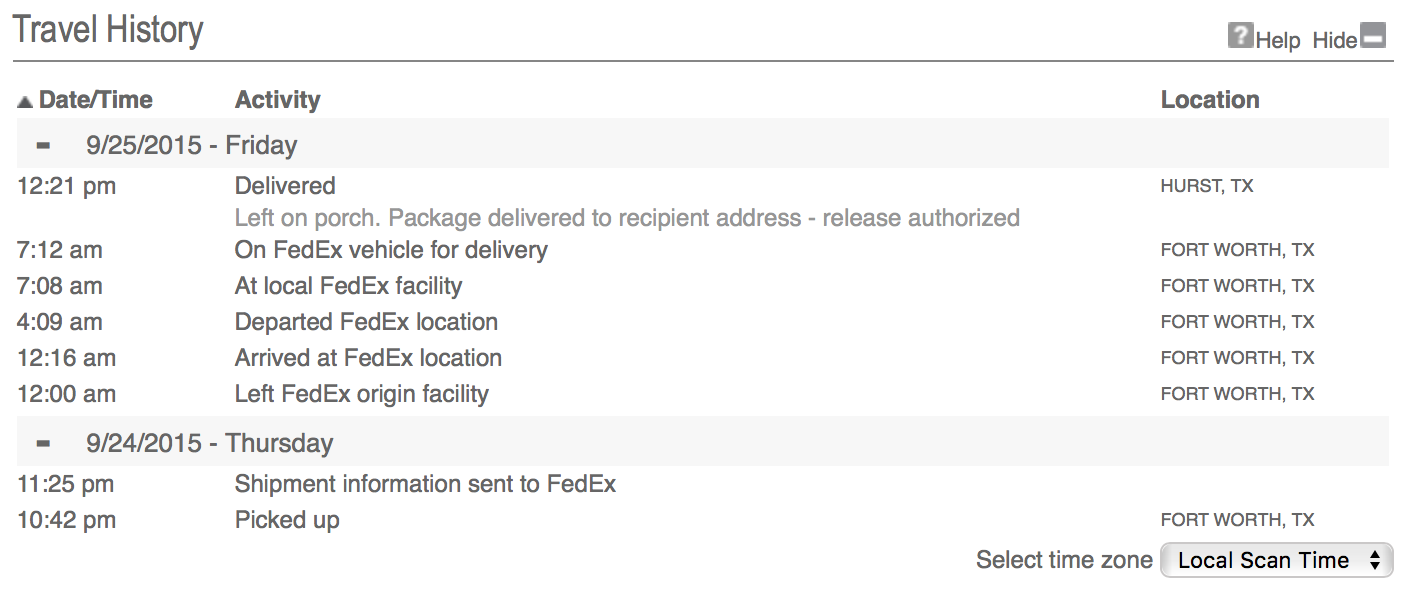Sort by Date/Time column header
Viewport: 1410px width, 596px height.
pos(95,100)
